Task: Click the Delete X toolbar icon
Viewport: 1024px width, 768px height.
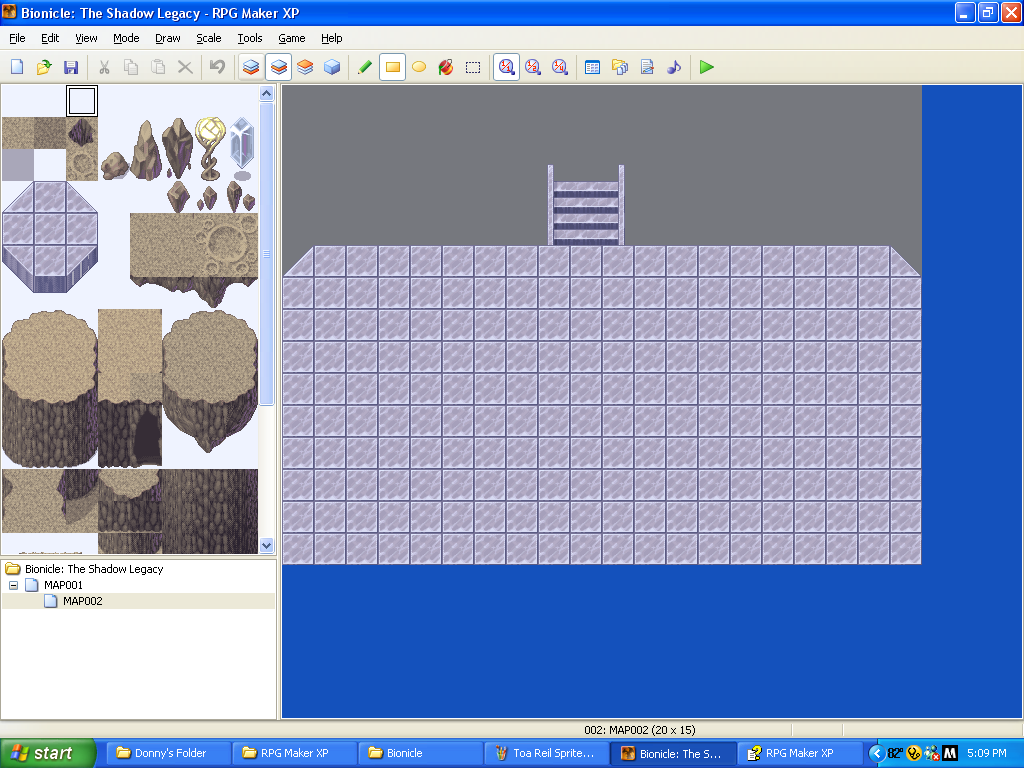Action: point(185,67)
